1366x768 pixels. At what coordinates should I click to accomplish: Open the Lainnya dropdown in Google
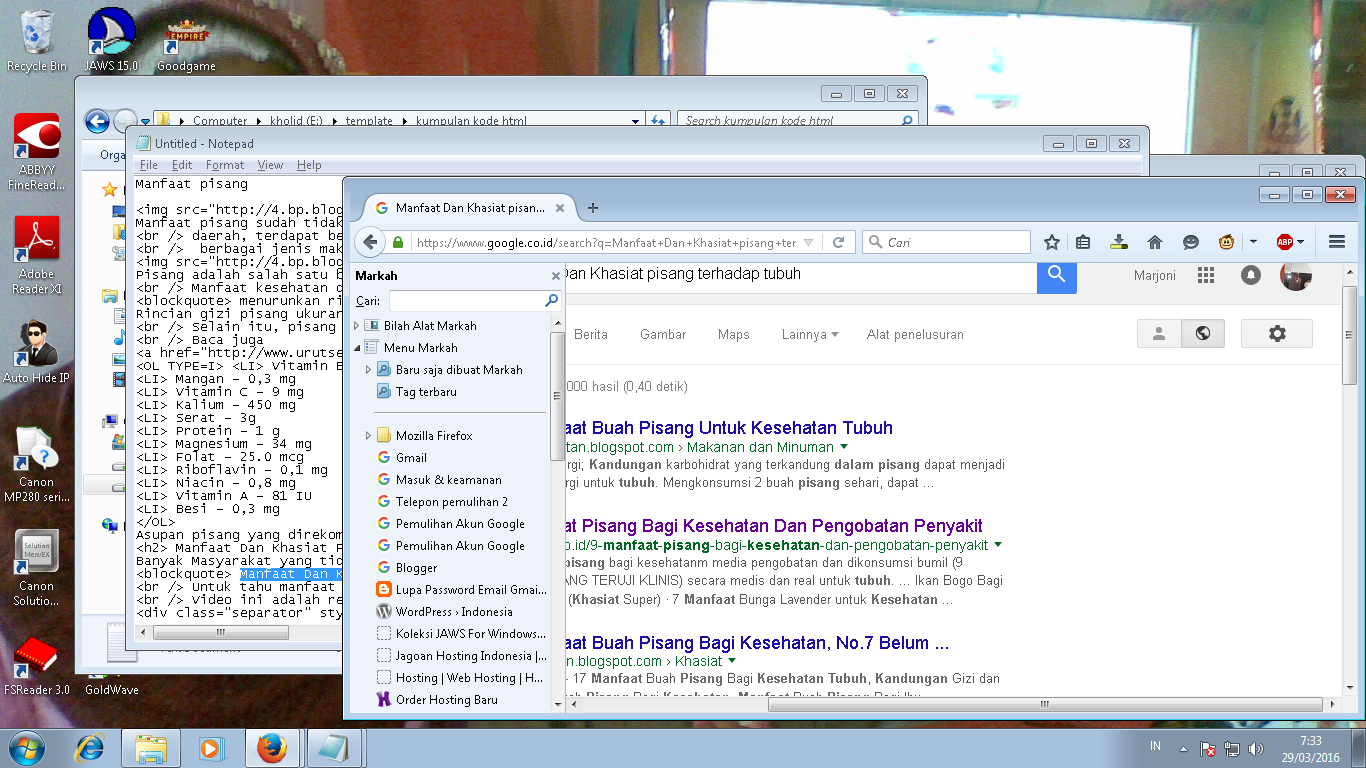click(x=810, y=334)
